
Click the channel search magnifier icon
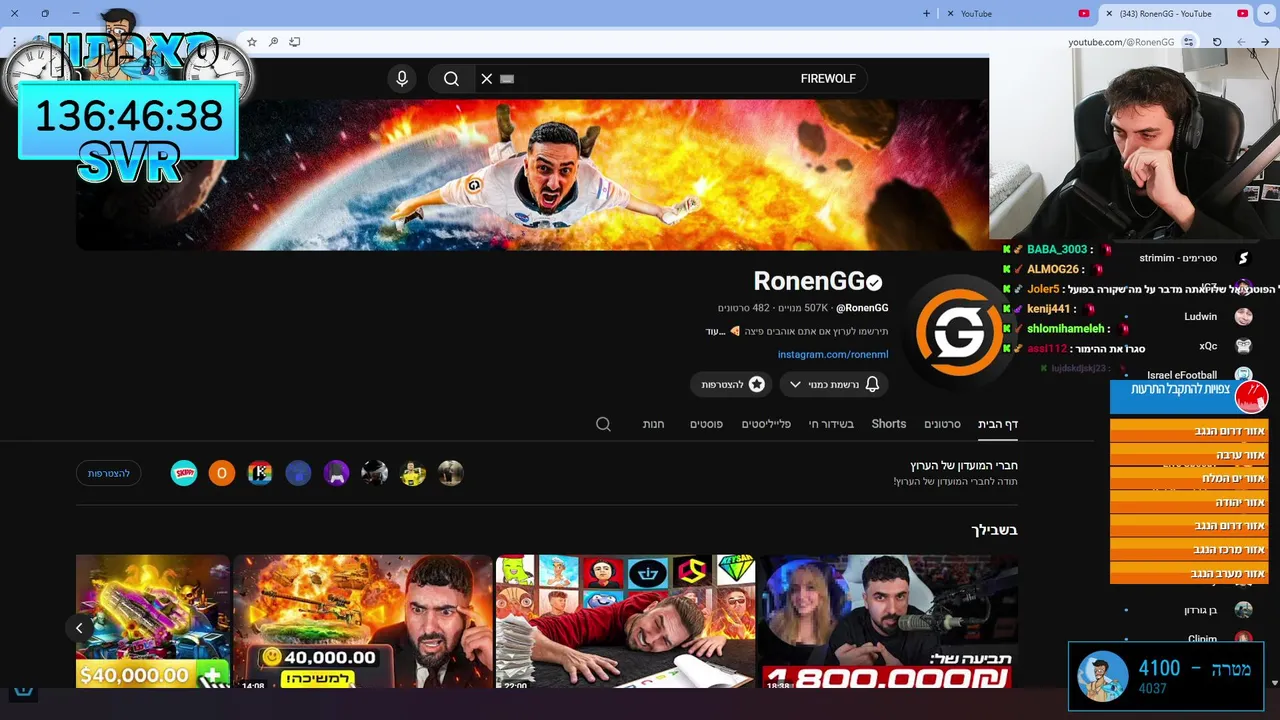(603, 424)
